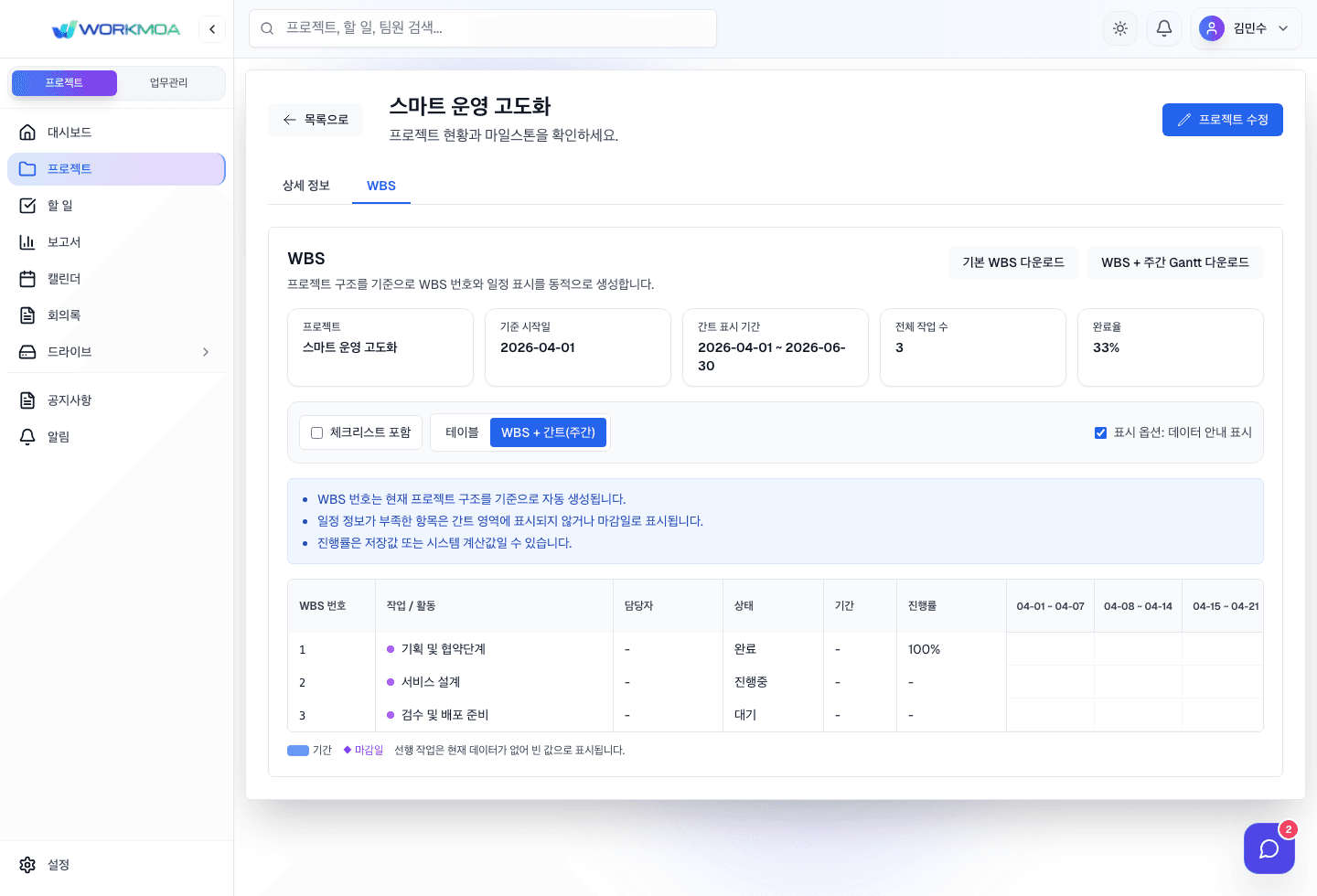This screenshot has height=896, width=1317.
Task: Click the 할 일 checkbox icon
Action: click(x=27, y=206)
